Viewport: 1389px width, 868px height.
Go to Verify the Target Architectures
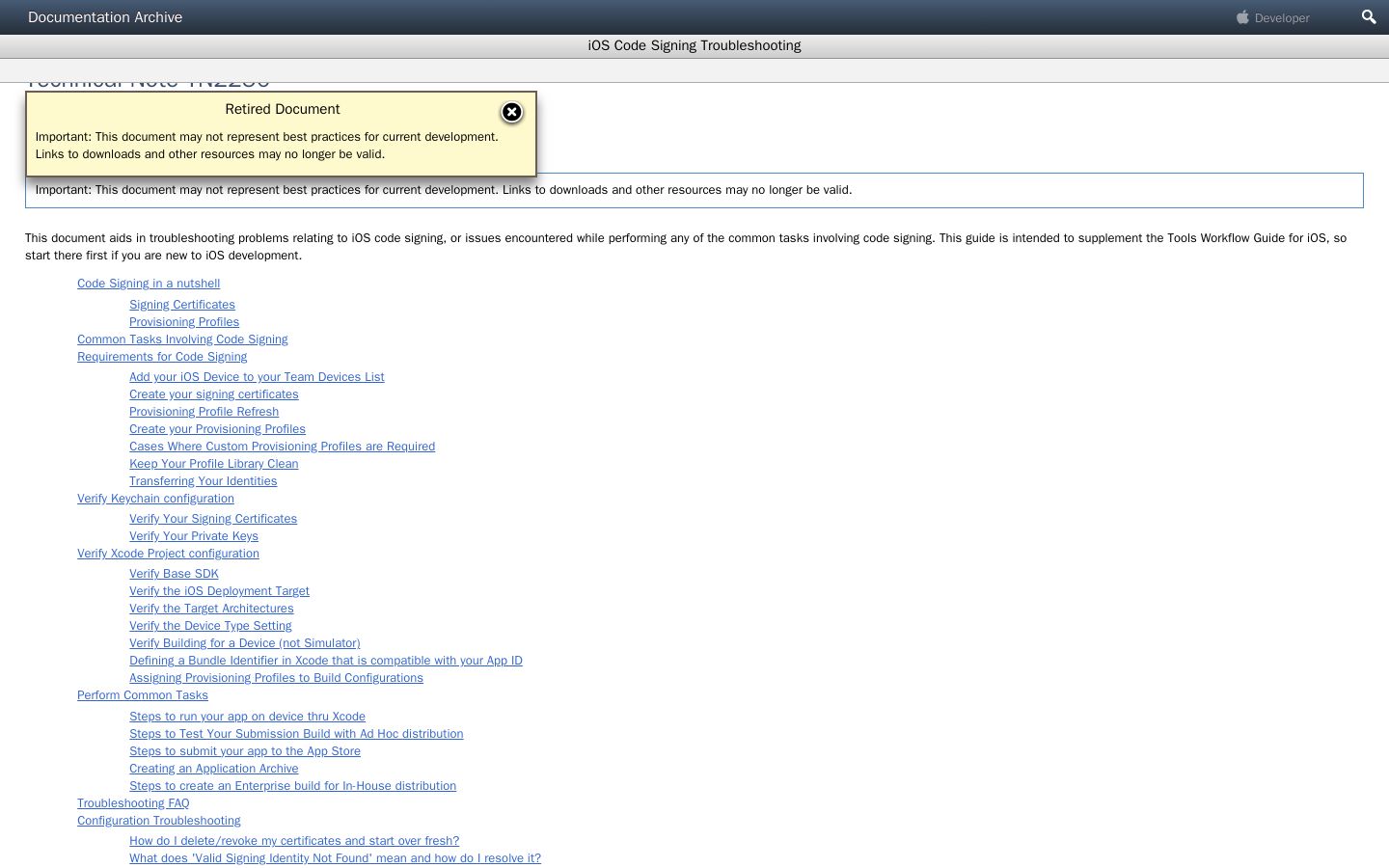coord(211,609)
